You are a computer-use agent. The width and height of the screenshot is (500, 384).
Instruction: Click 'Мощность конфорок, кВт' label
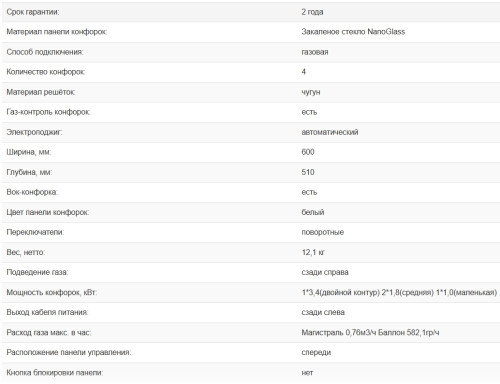pyautogui.click(x=52, y=292)
